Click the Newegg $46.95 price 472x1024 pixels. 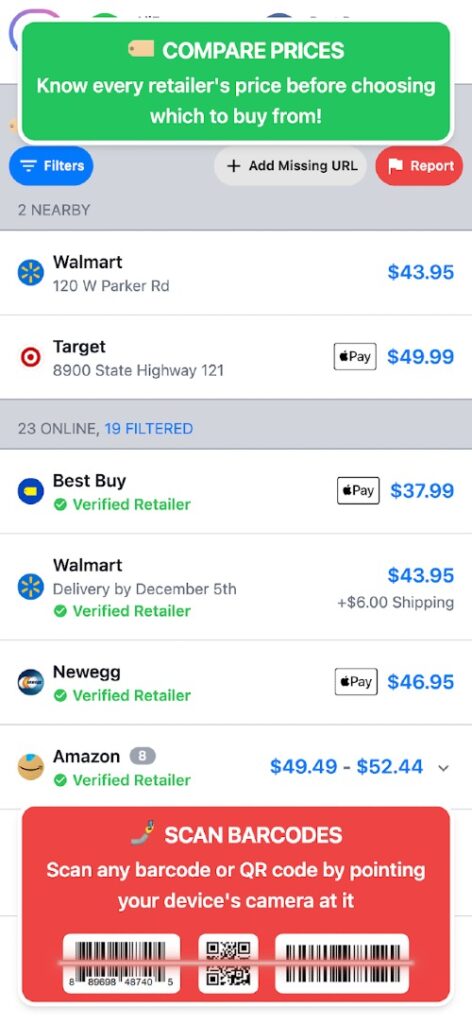click(420, 682)
